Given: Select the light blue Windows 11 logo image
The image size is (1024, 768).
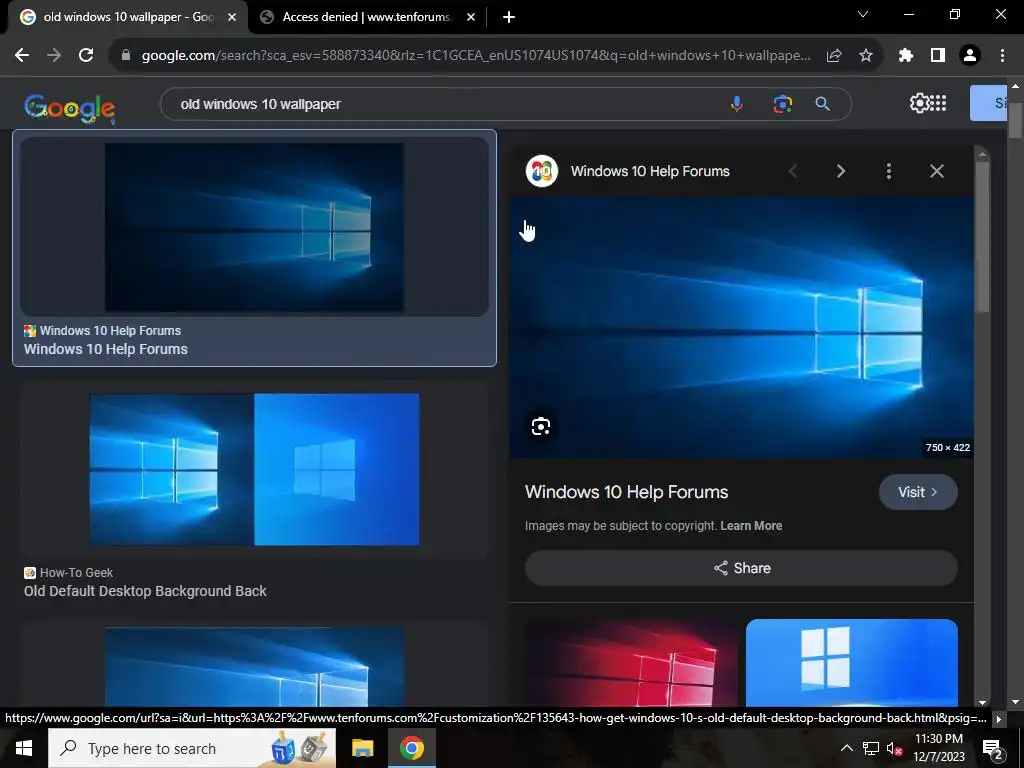Looking at the screenshot, I should tap(852, 662).
